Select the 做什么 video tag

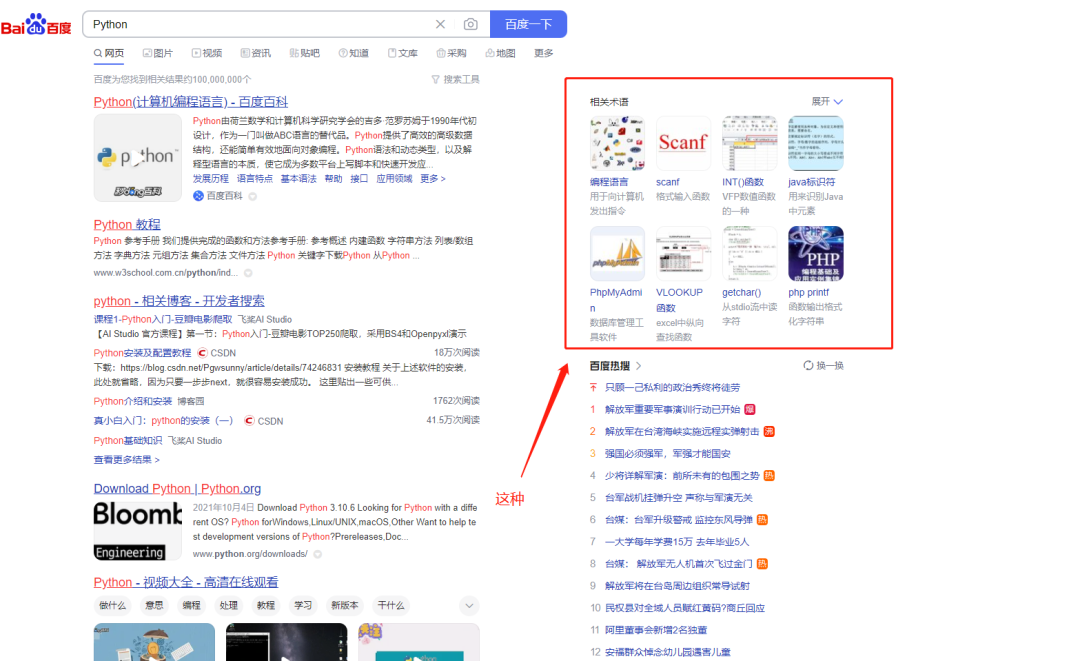click(112, 605)
